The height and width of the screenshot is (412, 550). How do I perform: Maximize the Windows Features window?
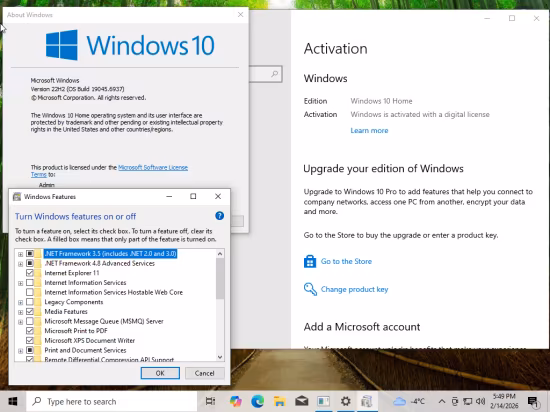(193, 196)
